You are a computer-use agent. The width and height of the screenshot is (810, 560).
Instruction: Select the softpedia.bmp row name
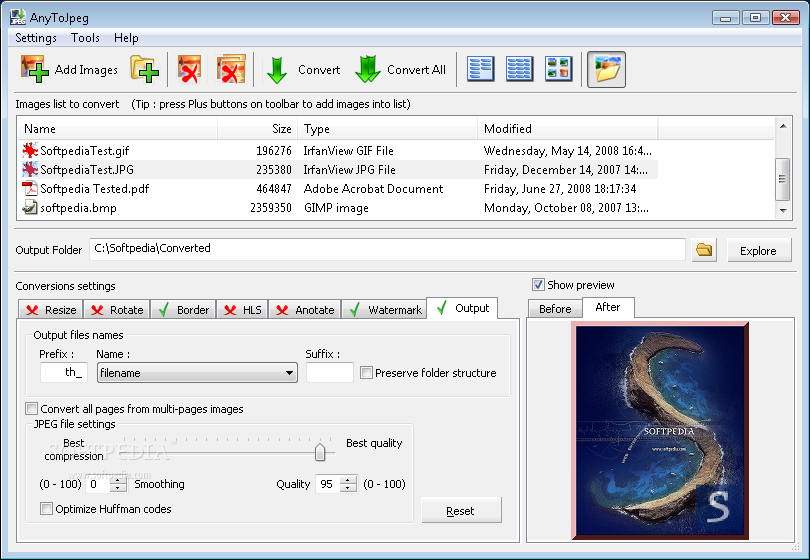(x=79, y=208)
